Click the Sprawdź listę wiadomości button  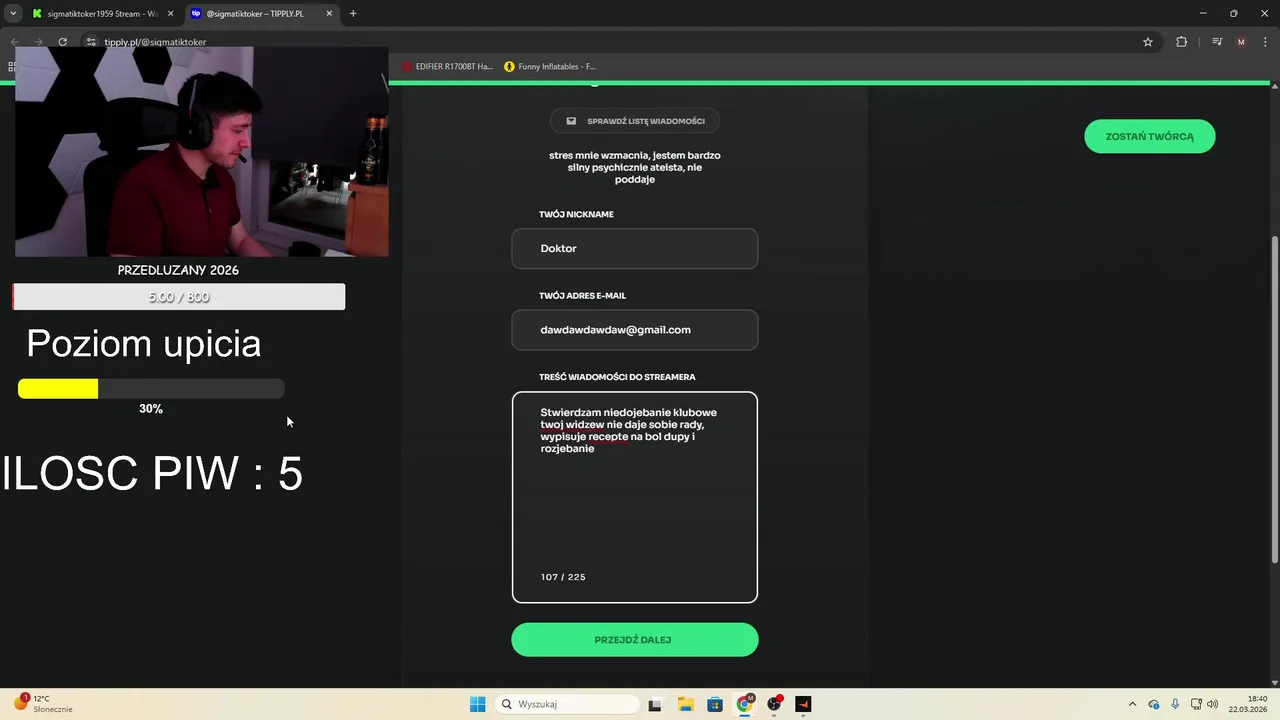[x=634, y=121]
